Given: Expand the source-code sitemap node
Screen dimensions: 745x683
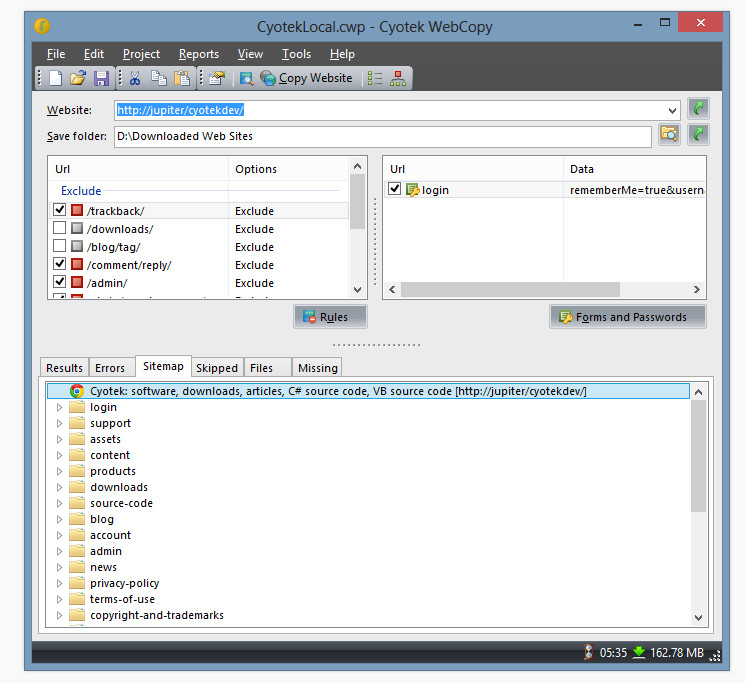Looking at the screenshot, I should 59,503.
